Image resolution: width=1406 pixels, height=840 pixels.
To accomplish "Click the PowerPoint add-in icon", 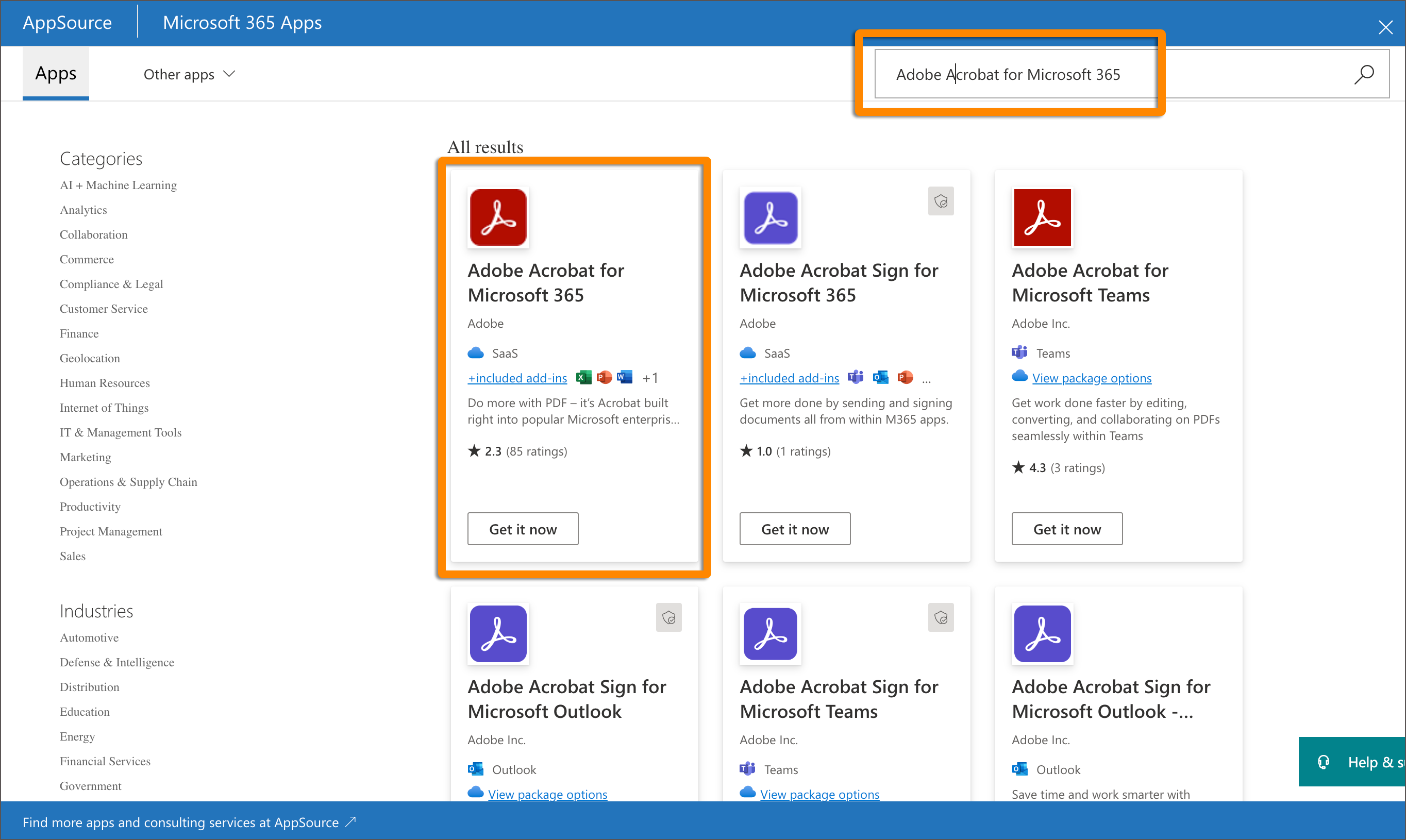I will 604,377.
